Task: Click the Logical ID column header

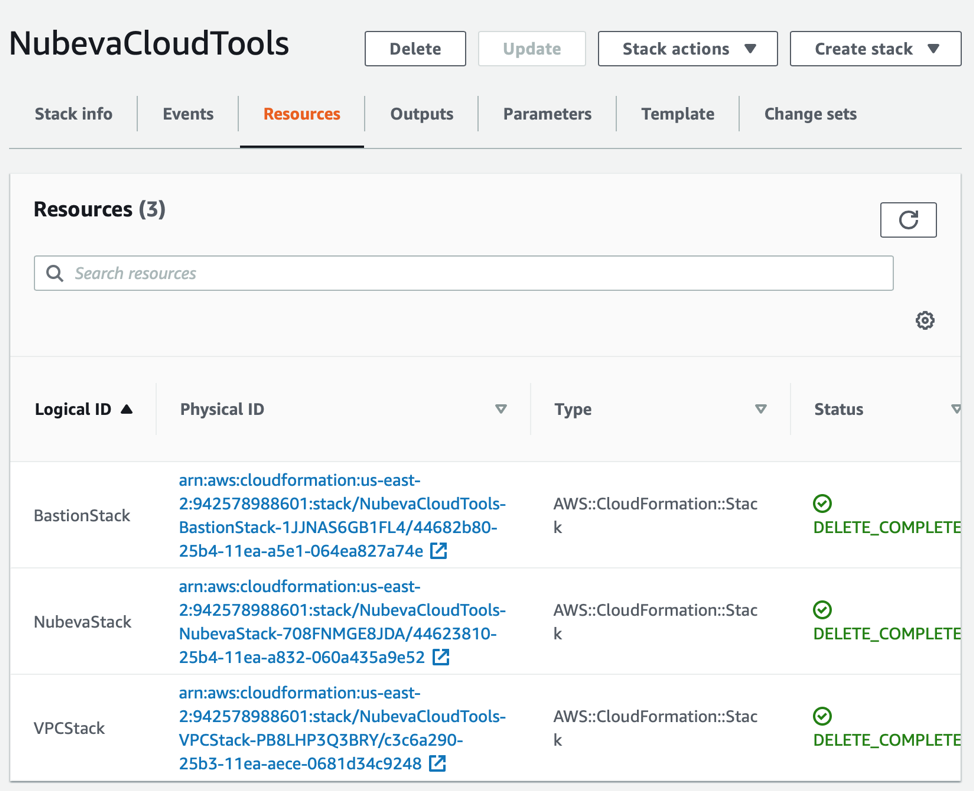Action: pyautogui.click(x=73, y=409)
